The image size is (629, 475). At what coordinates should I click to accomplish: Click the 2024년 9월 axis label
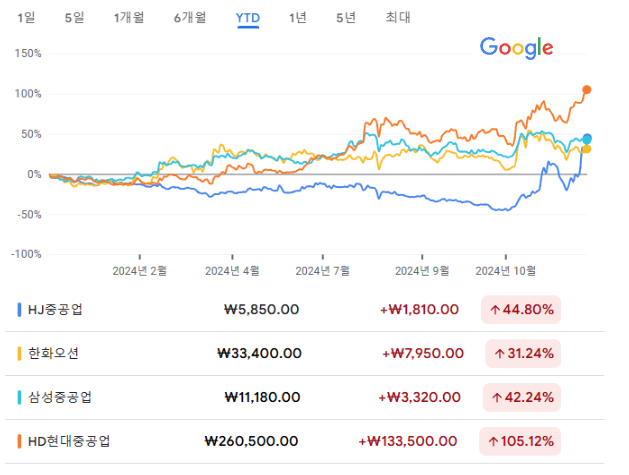point(422,271)
